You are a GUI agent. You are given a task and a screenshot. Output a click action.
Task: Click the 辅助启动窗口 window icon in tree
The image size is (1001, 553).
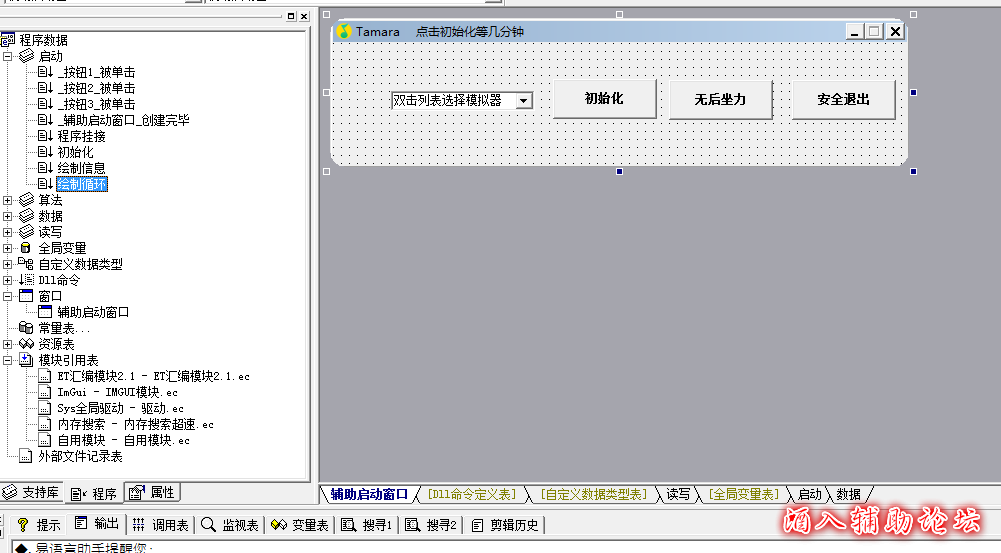coord(45,312)
